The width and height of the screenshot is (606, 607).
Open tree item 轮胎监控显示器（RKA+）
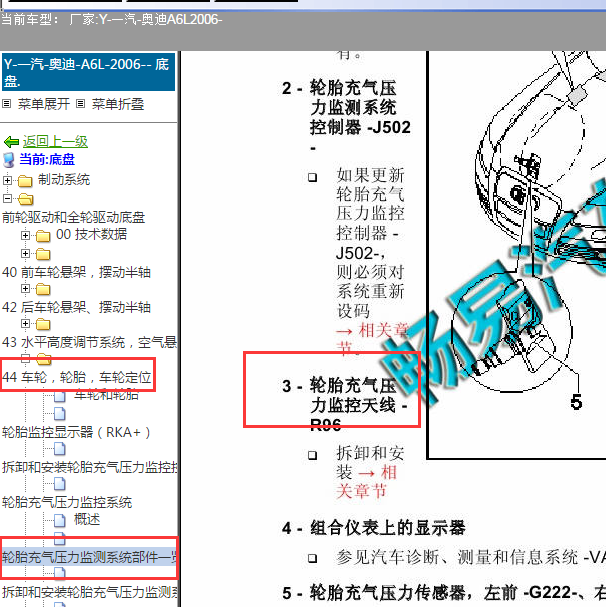pos(76,432)
